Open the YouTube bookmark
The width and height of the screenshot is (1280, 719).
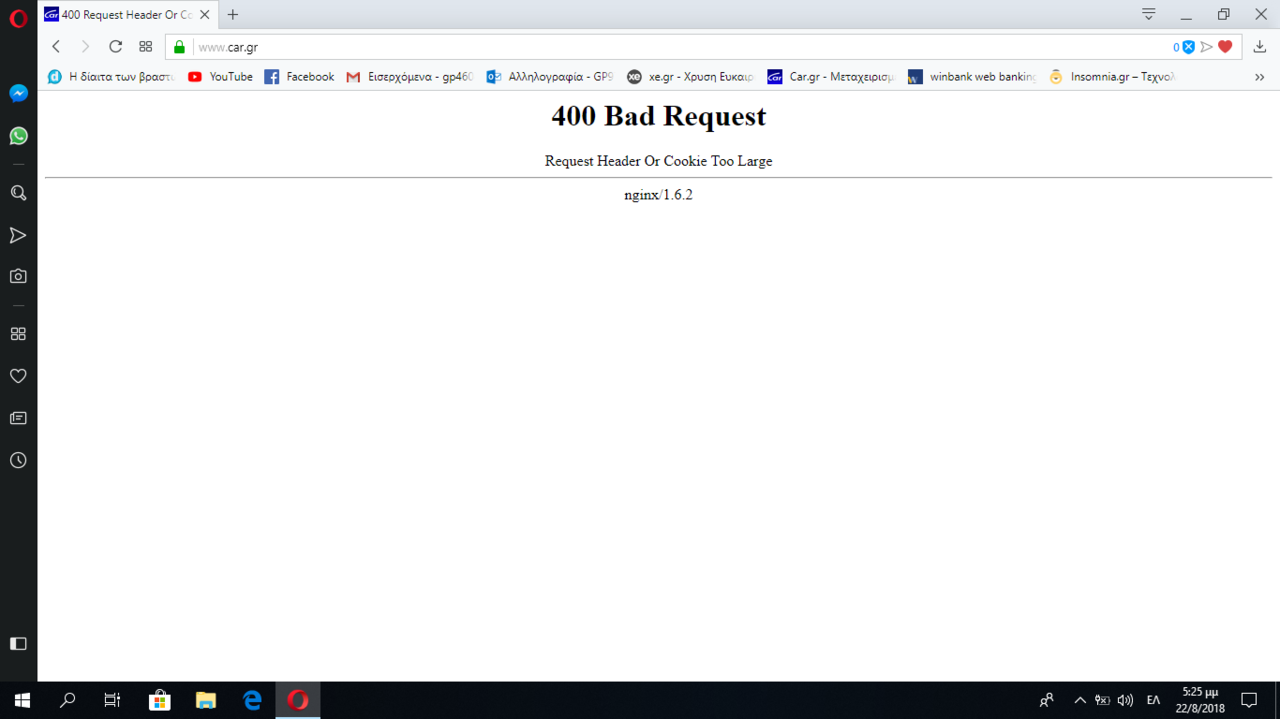pos(220,77)
